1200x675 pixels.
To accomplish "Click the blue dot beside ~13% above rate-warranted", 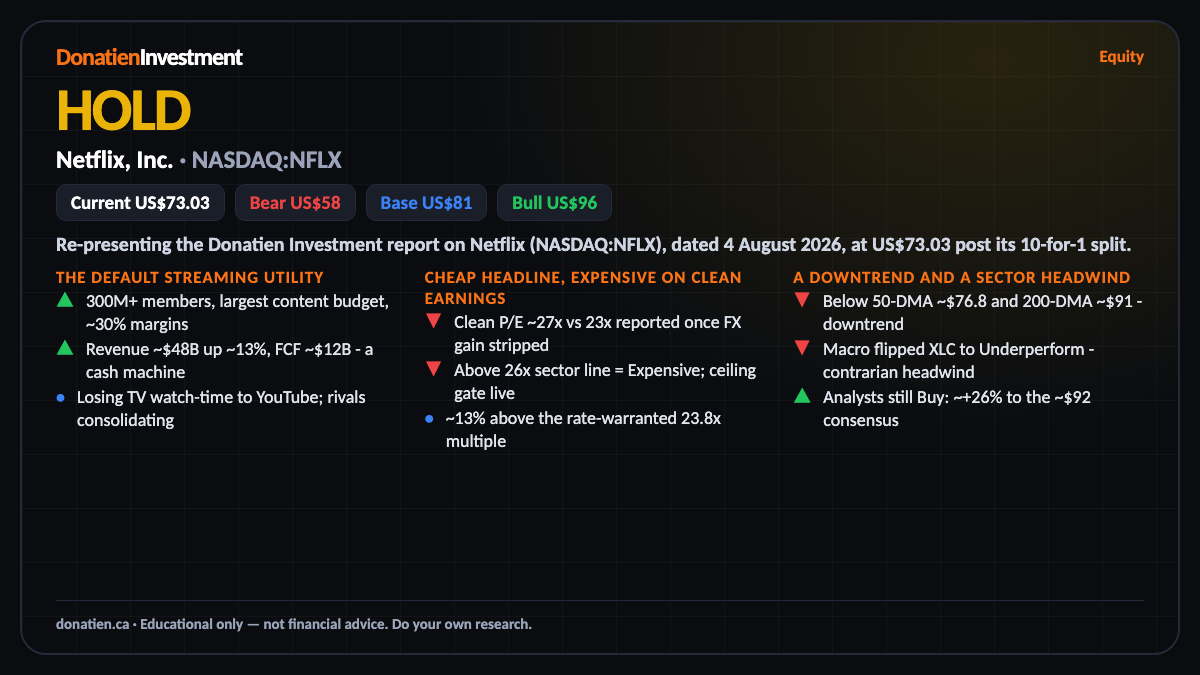I will click(429, 419).
